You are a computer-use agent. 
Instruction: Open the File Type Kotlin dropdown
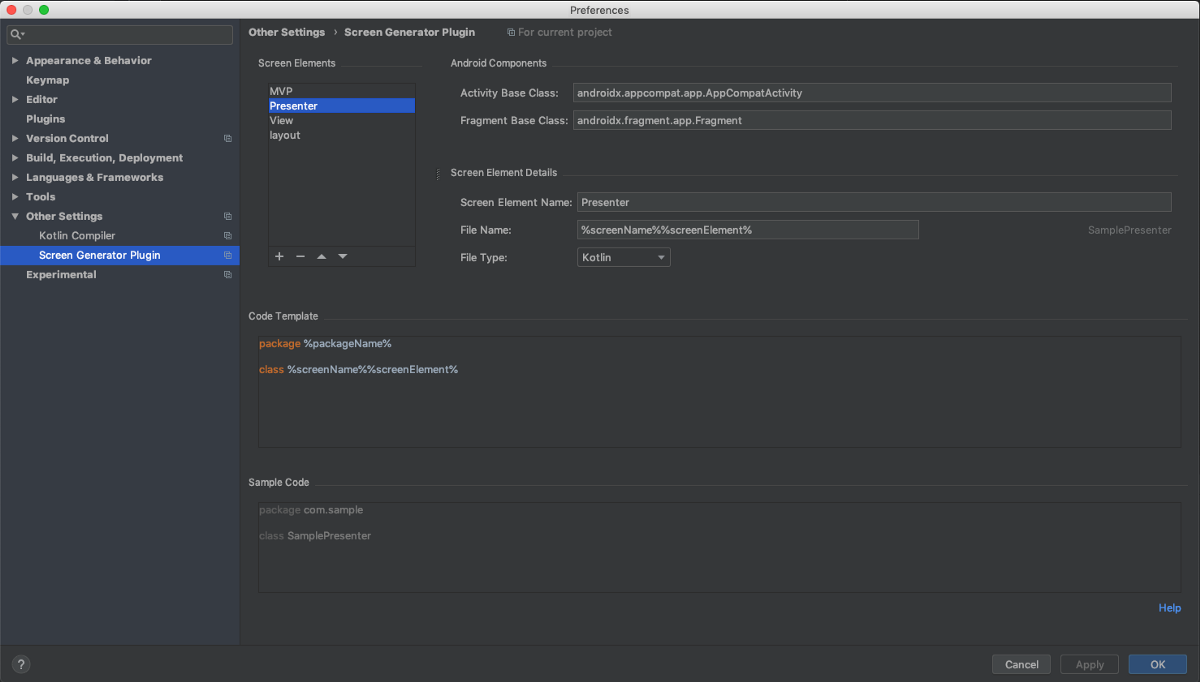point(624,257)
